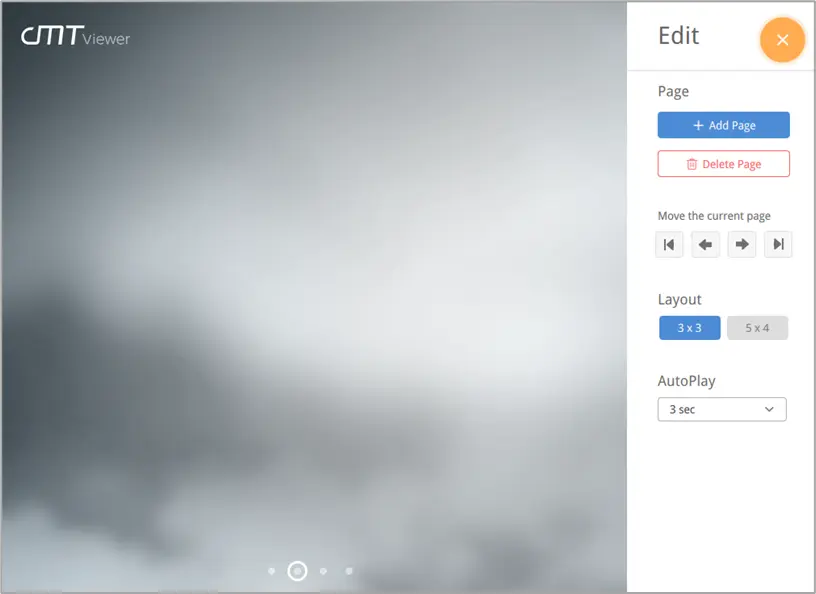Select the circled current page indicator

(x=297, y=571)
